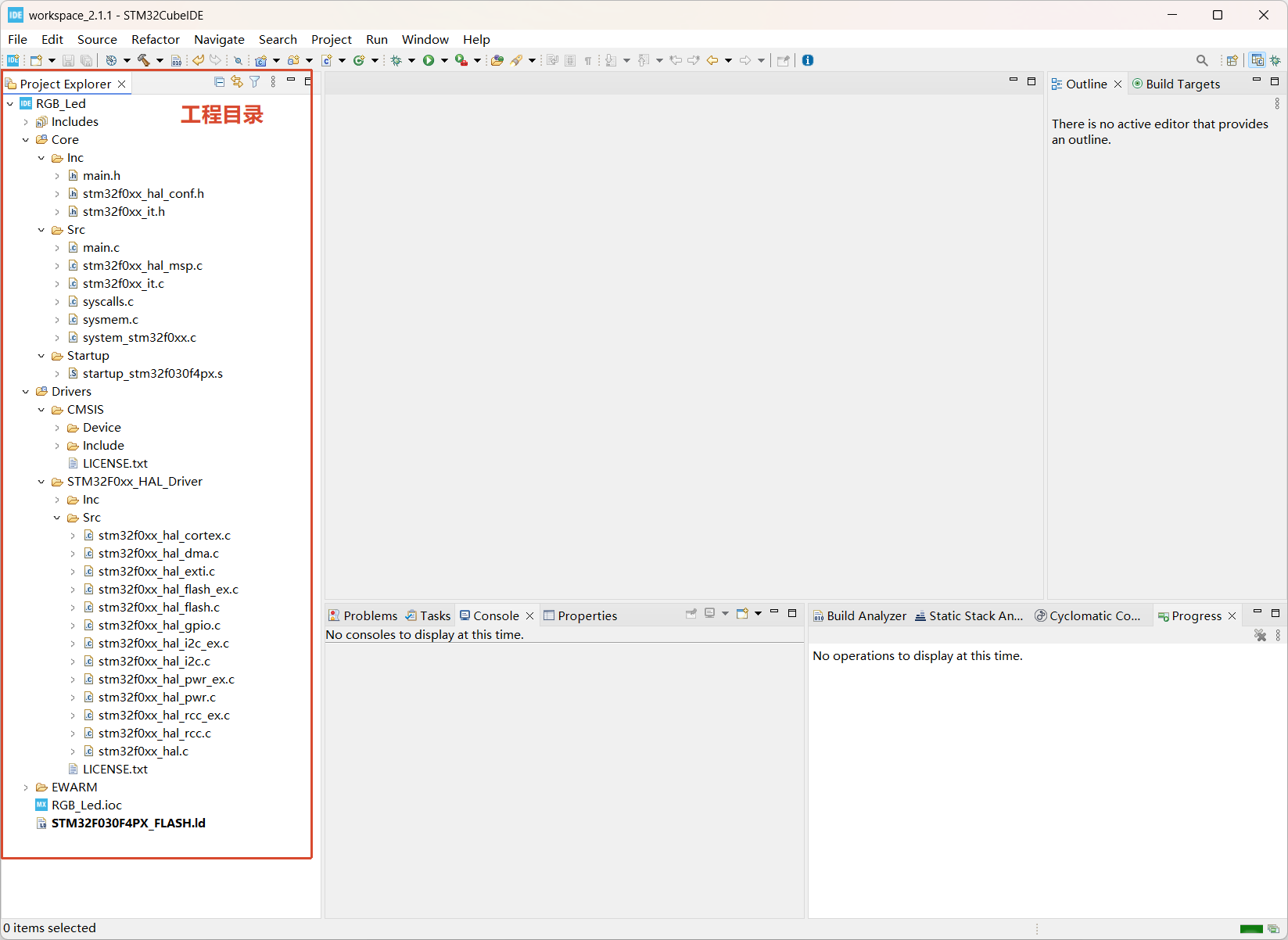Switch to the Problems tab
Image resolution: width=1288 pixels, height=940 pixels.
[363, 615]
